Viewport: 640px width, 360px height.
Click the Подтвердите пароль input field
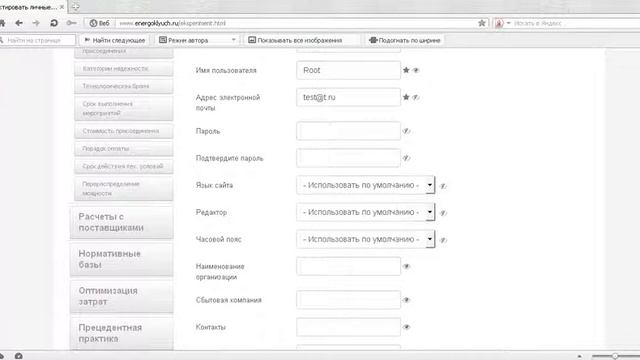349,158
